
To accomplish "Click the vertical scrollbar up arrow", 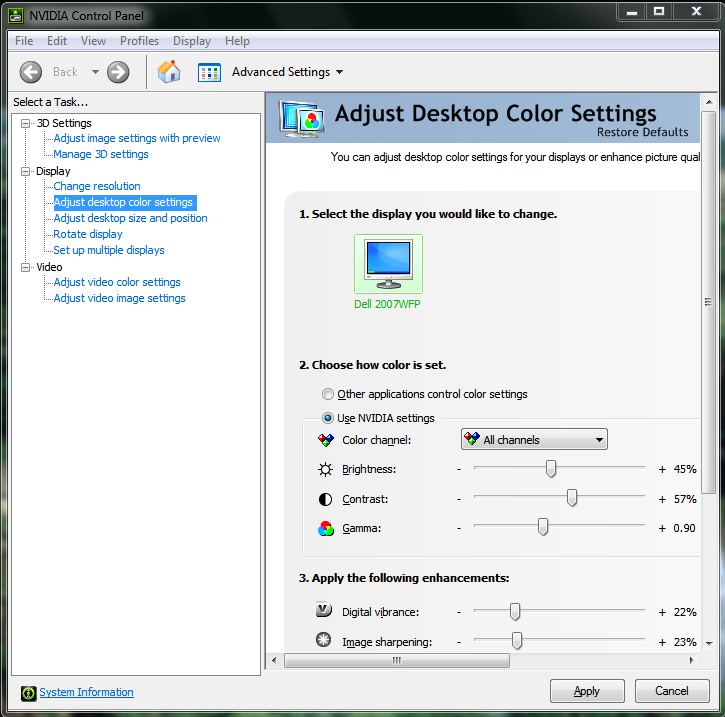I will [x=709, y=102].
